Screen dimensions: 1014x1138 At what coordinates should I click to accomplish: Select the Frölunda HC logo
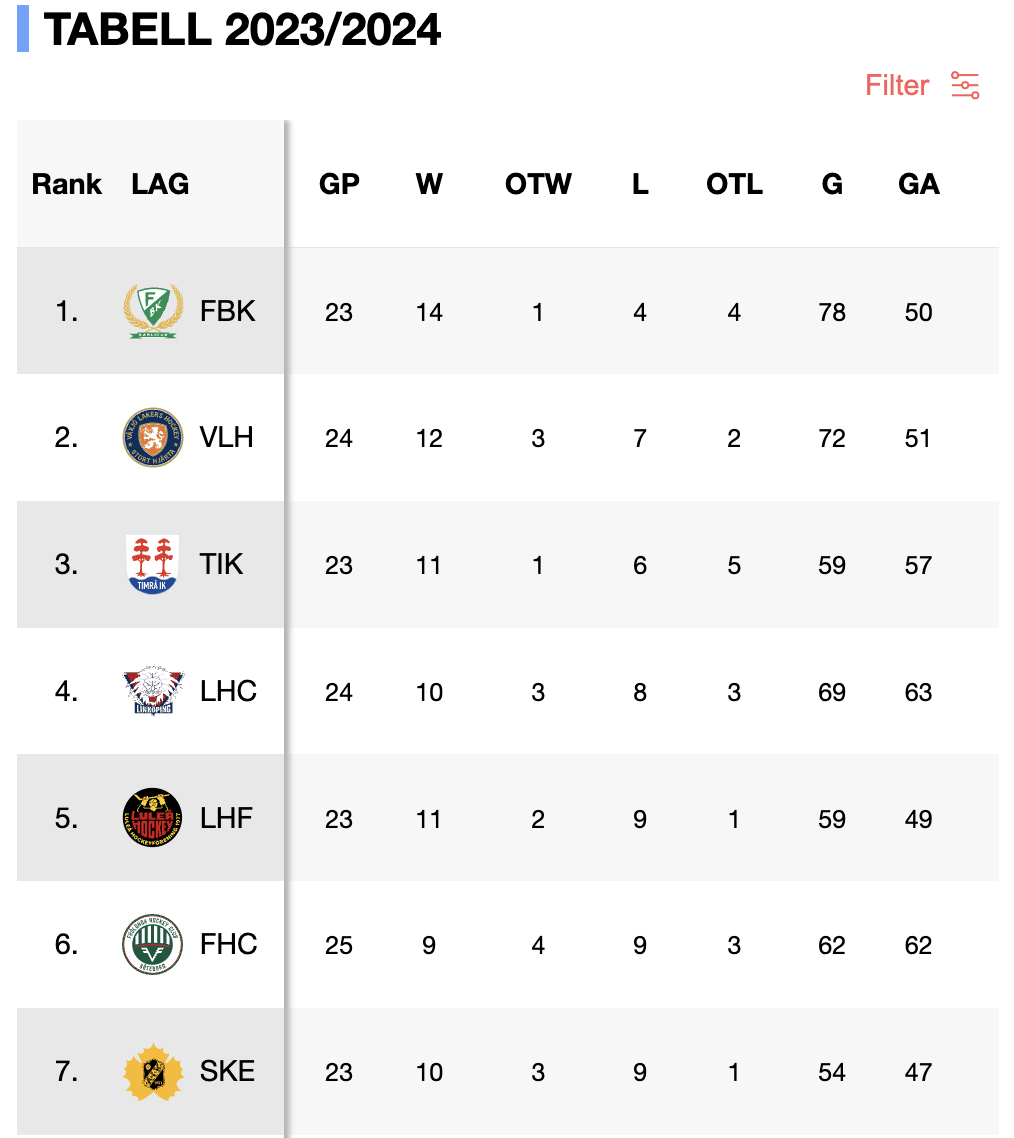[x=152, y=944]
